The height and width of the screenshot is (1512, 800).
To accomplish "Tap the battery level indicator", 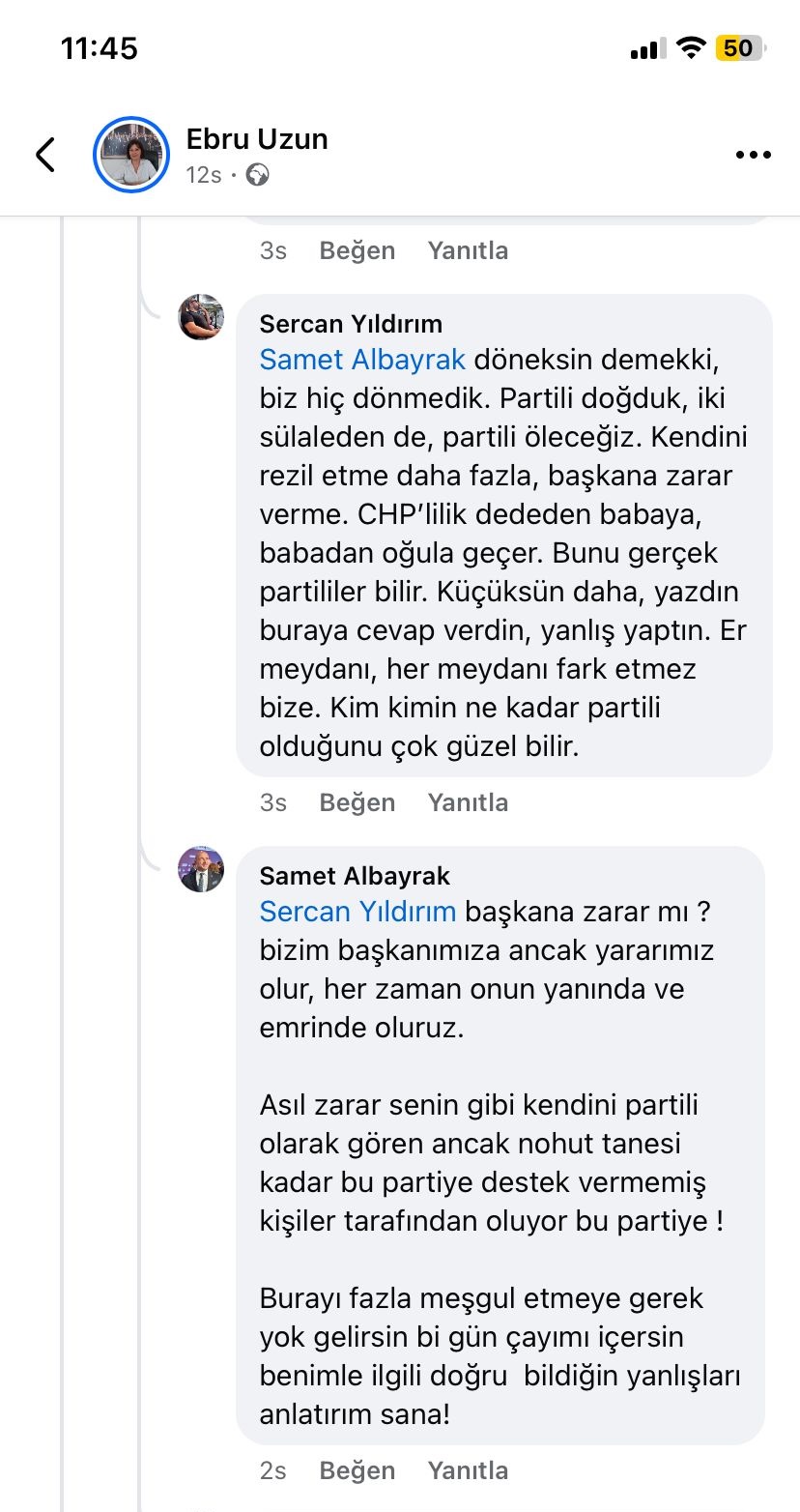I will click(739, 48).
